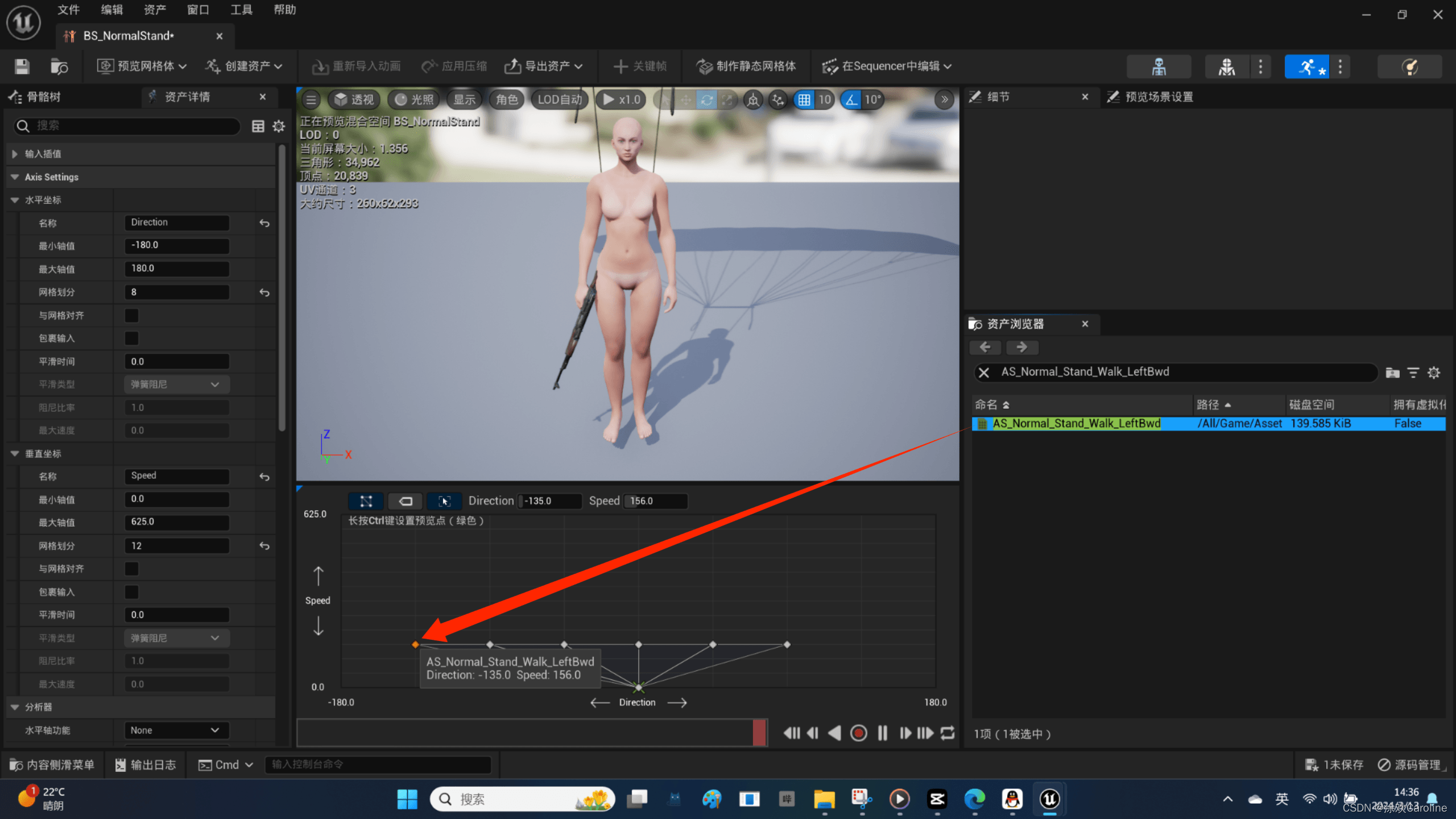Open Create Asset dropdown
Image resolution: width=1456 pixels, height=819 pixels.
click(244, 67)
